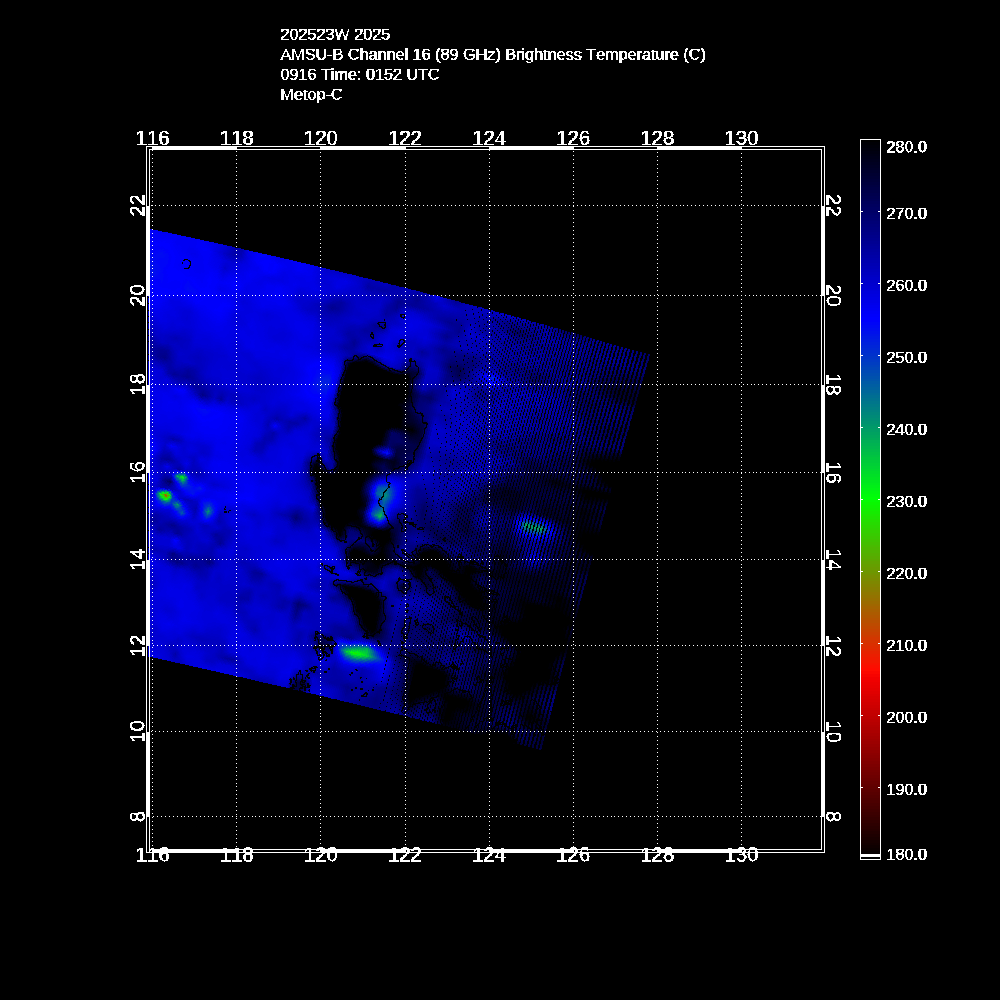Image resolution: width=1000 pixels, height=1000 pixels.
Task: Select the green region of the colorbar
Action: (870, 500)
